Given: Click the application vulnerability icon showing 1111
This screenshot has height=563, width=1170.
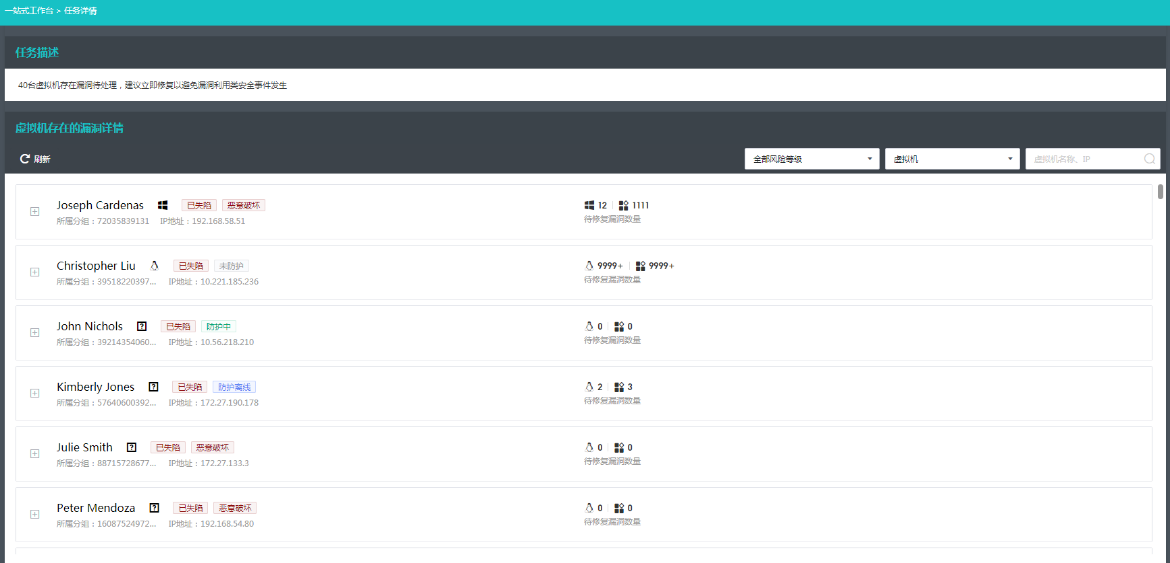Looking at the screenshot, I should [623, 205].
